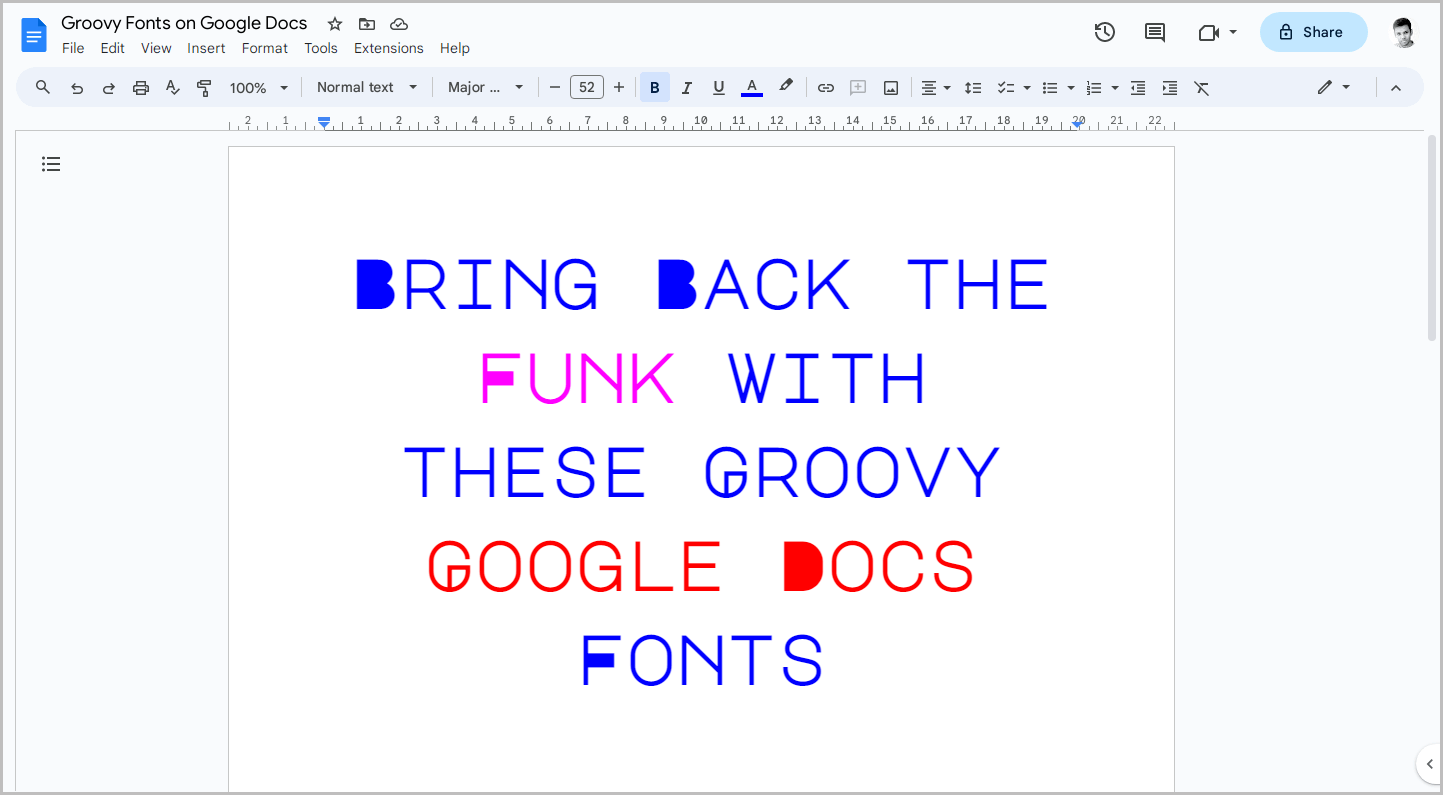Image resolution: width=1443 pixels, height=795 pixels.
Task: Open the Extensions menu
Action: 388,47
